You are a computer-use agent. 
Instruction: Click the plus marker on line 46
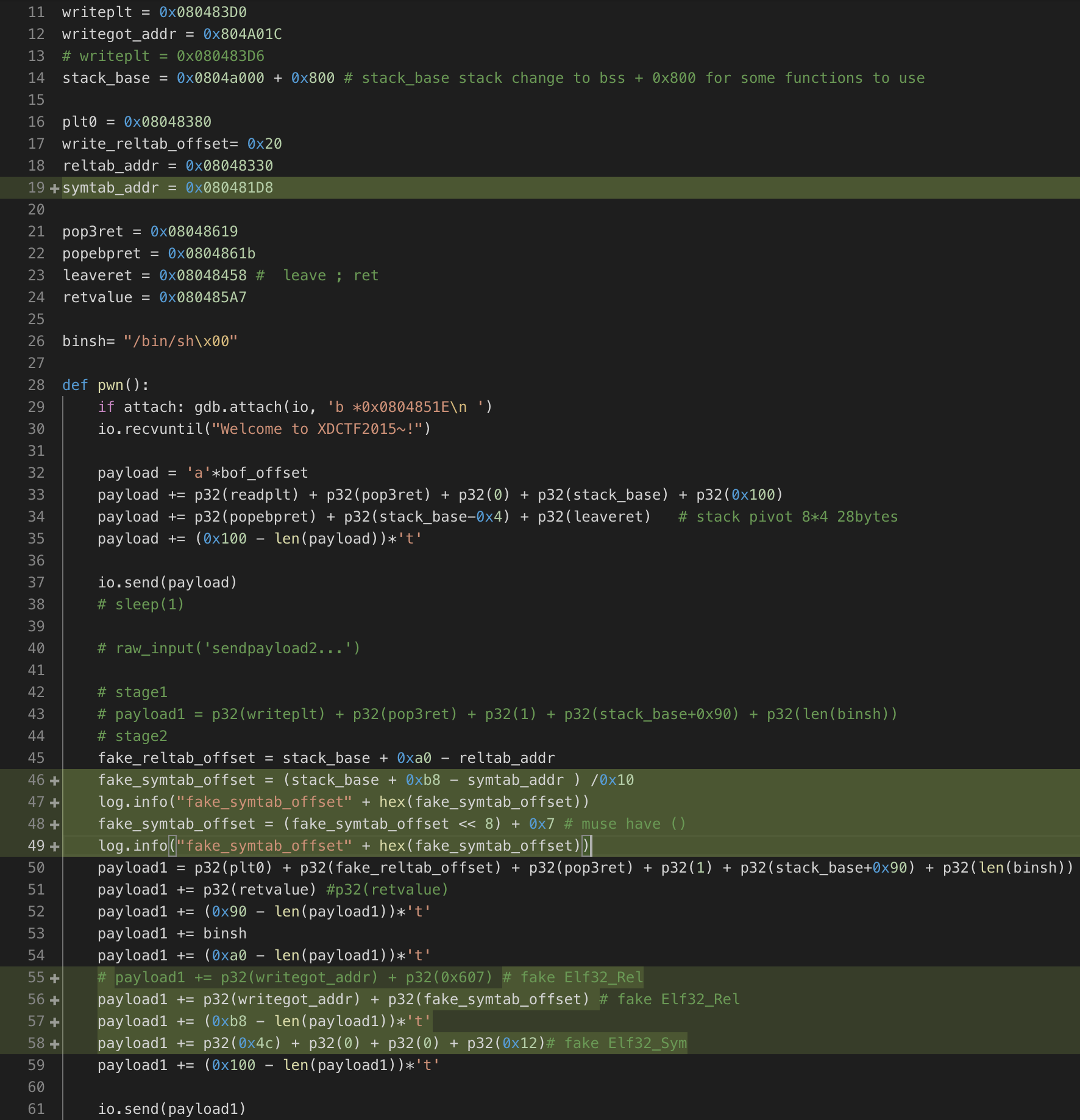54,781
